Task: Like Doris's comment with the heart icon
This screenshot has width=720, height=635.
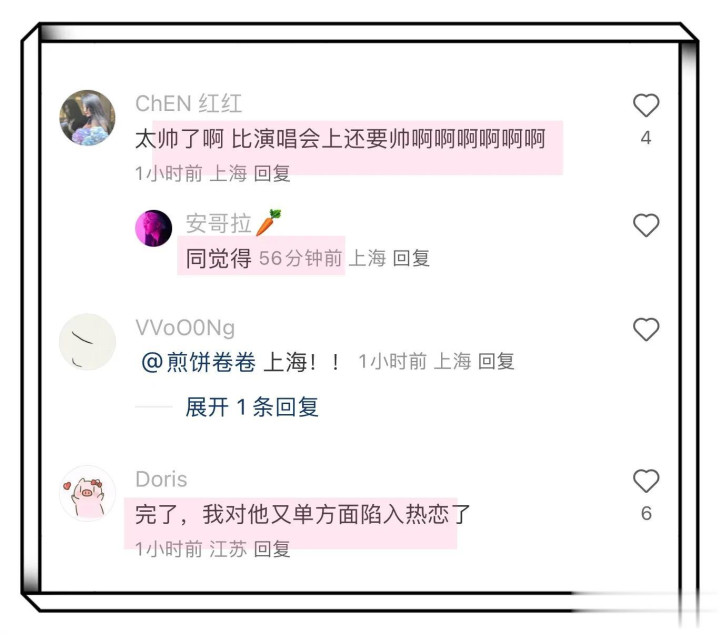Action: point(646,481)
